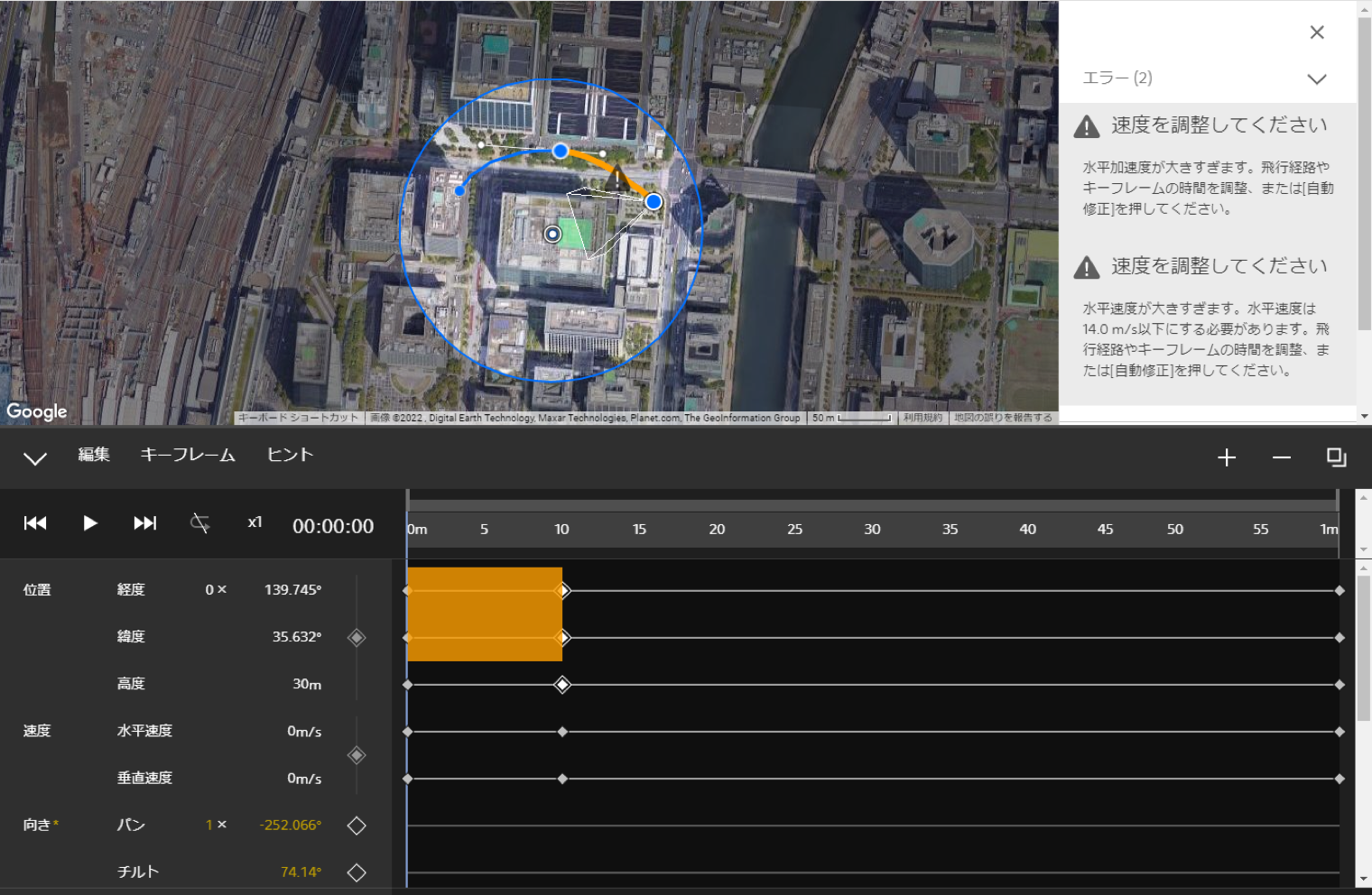Select the 向き group label

(41, 825)
